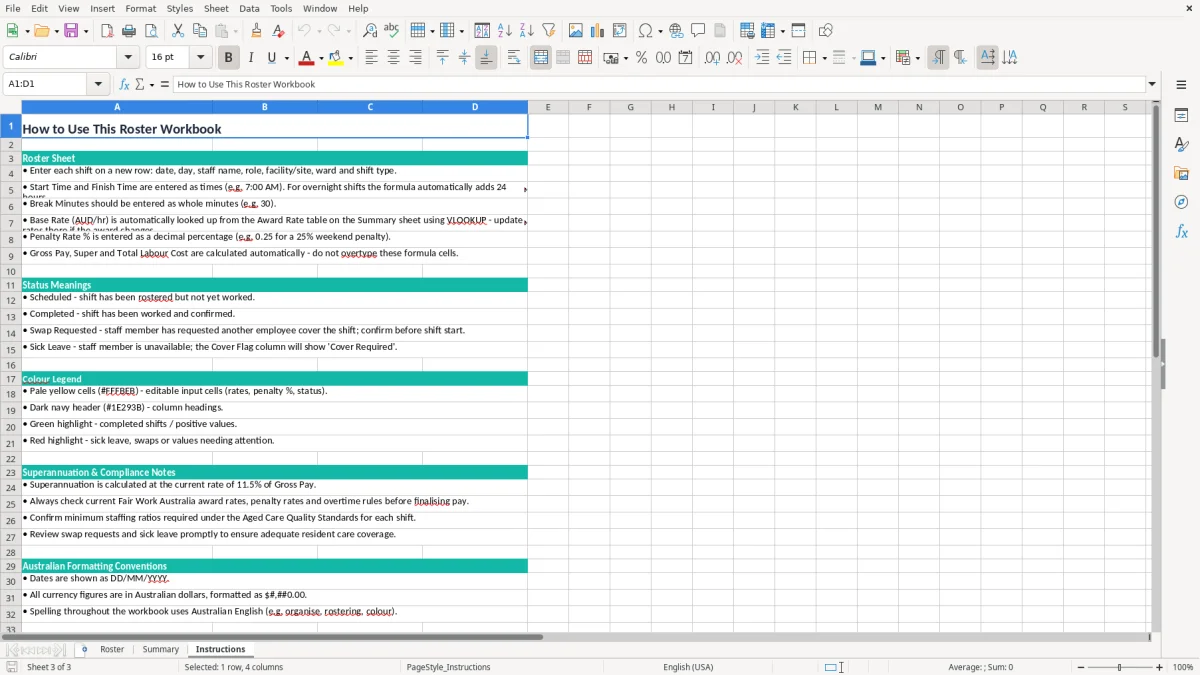The image size is (1200, 675).
Task: Run the spelling check (abc) icon
Action: 392,31
